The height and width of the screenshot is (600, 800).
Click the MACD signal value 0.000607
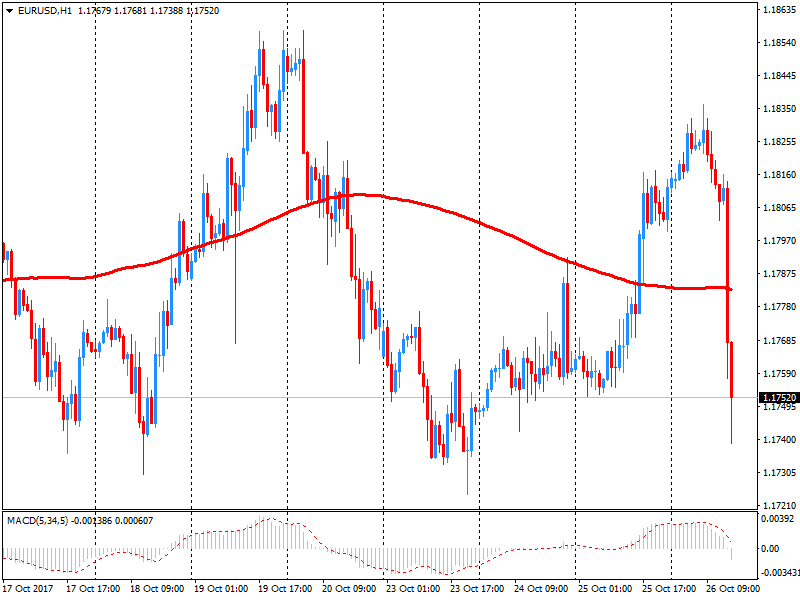[x=134, y=521]
